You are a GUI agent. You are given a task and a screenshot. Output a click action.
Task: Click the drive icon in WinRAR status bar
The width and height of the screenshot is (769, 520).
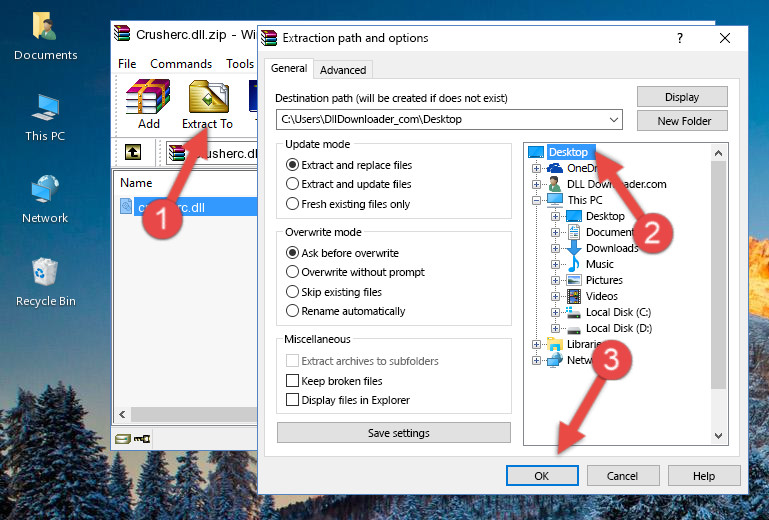pos(123,439)
